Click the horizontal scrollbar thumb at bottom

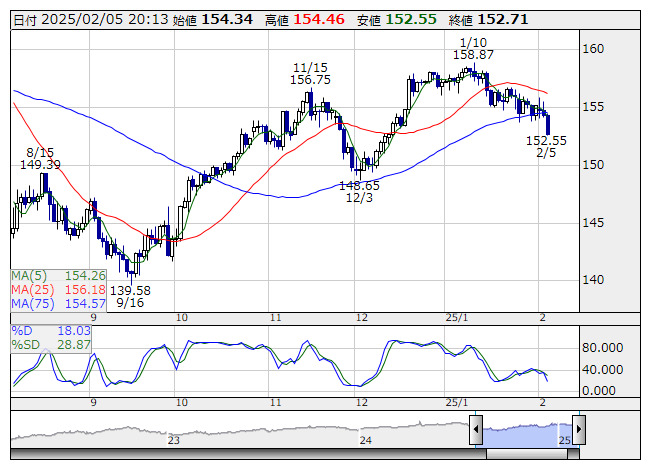pyautogui.click(x=527, y=453)
